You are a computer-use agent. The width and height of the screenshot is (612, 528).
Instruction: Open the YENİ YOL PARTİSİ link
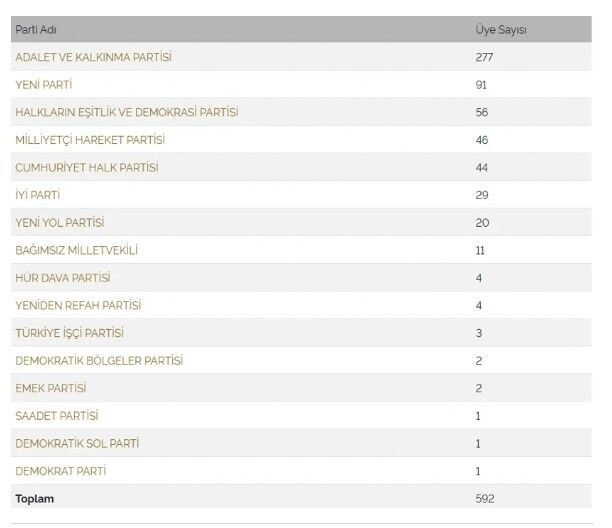pos(60,222)
